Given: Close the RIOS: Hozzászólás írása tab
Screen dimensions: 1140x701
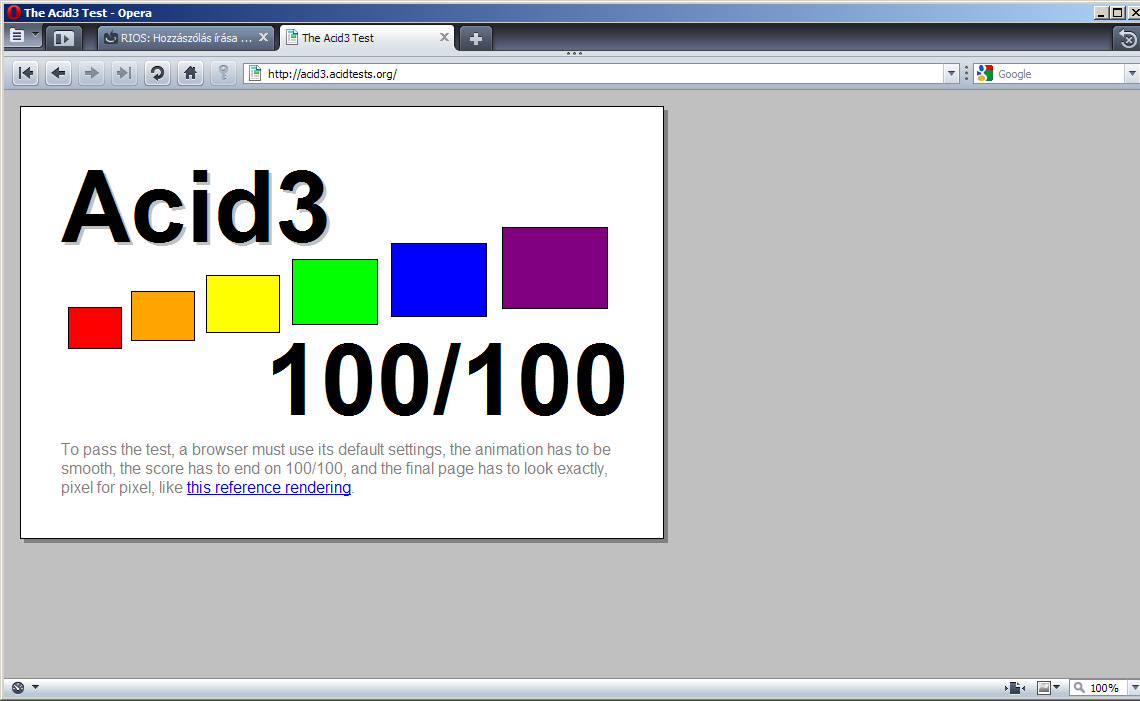Looking at the screenshot, I should click(x=264, y=37).
